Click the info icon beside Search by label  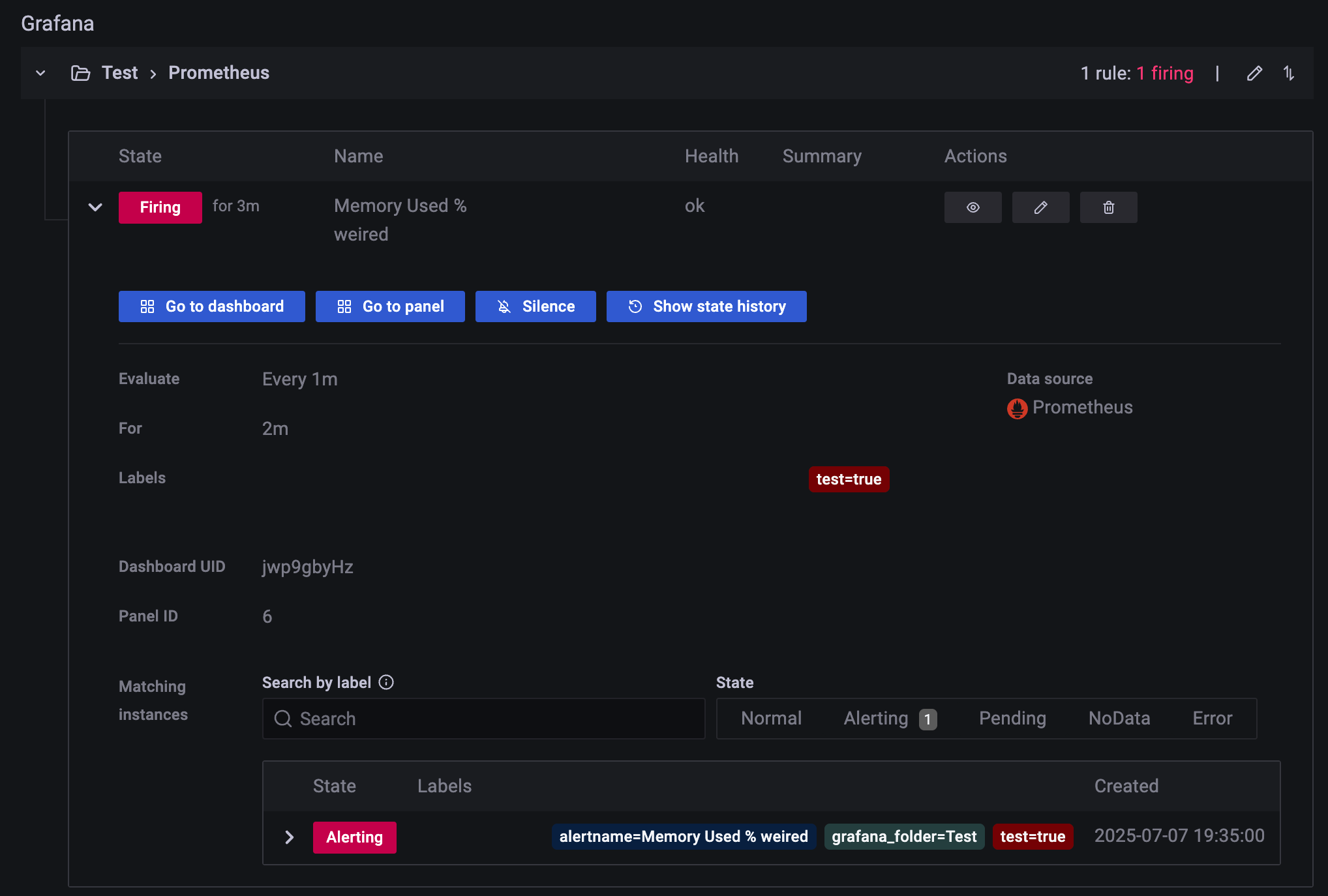pos(386,682)
